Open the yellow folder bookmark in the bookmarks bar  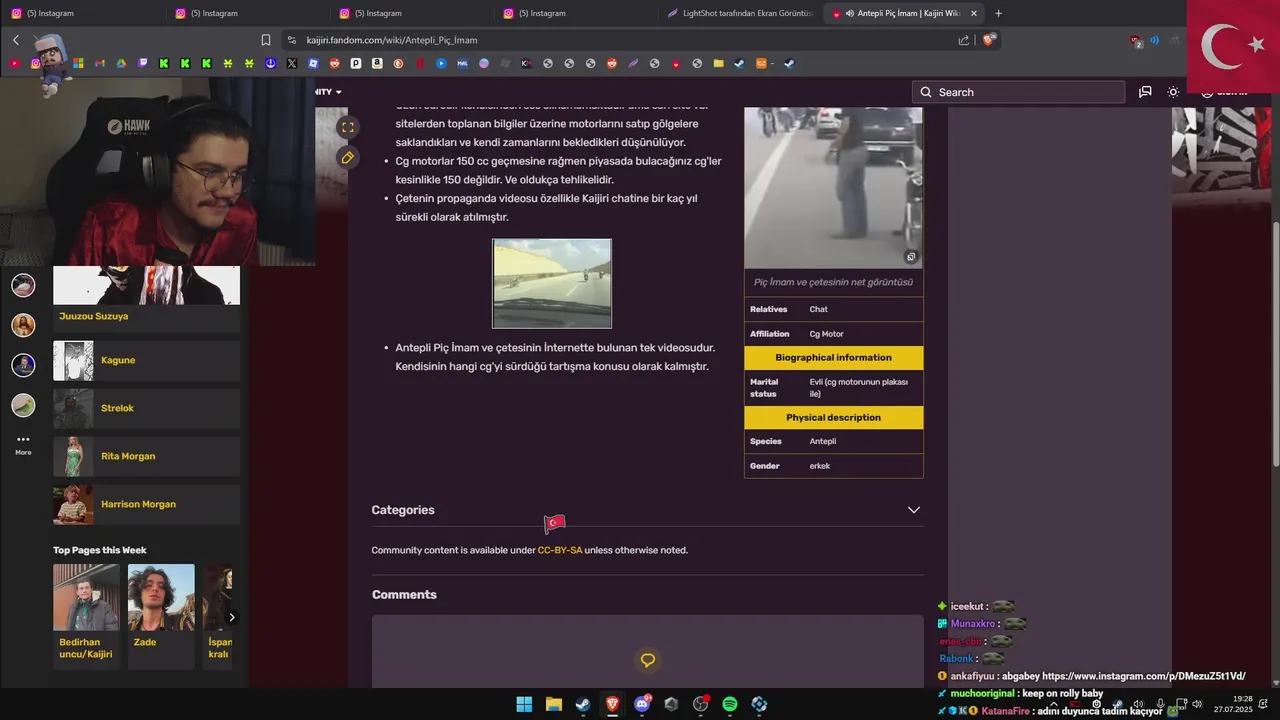click(718, 63)
